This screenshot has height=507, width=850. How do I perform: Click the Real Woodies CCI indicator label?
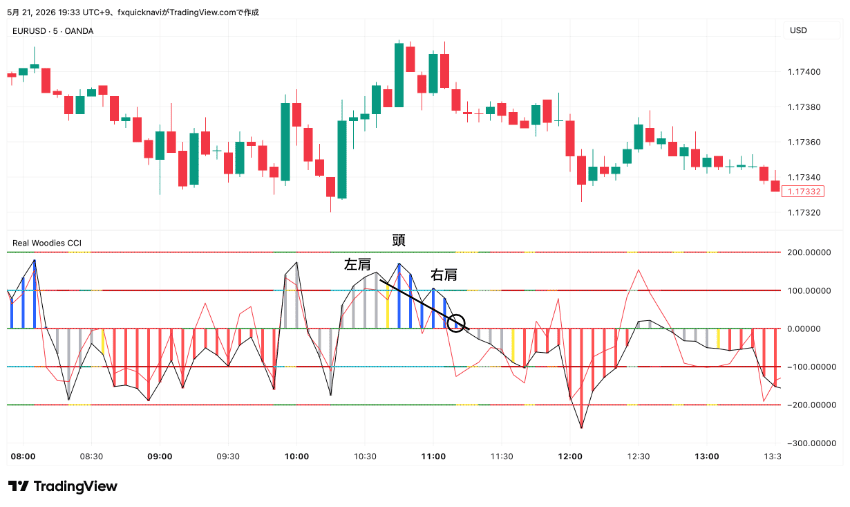coord(47,243)
